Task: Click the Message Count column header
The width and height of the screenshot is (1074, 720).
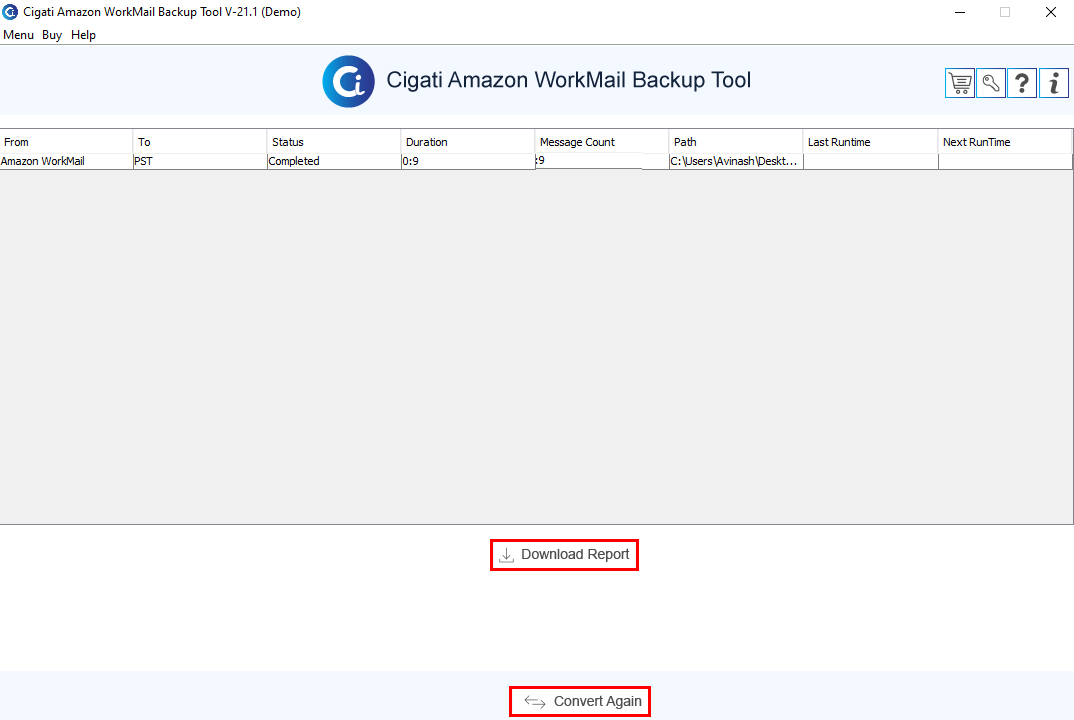Action: (x=601, y=142)
